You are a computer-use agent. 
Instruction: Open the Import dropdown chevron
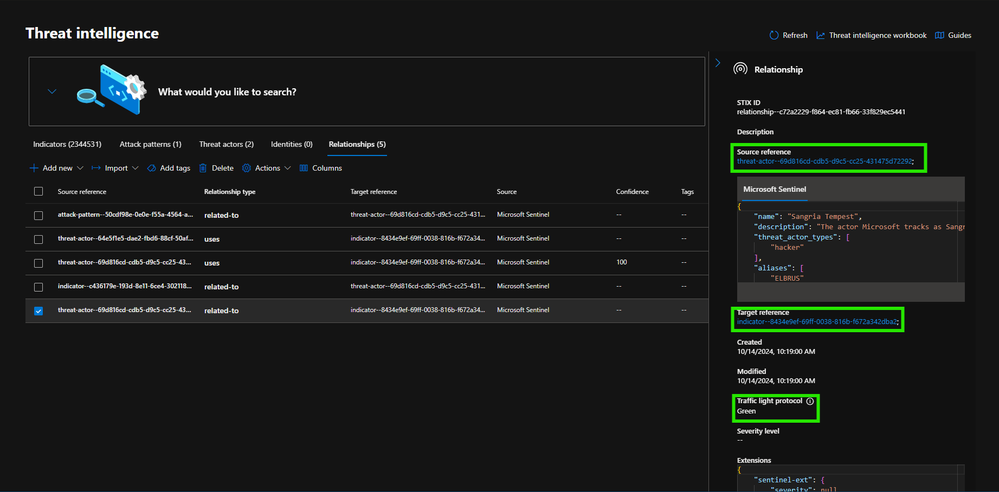(x=135, y=168)
